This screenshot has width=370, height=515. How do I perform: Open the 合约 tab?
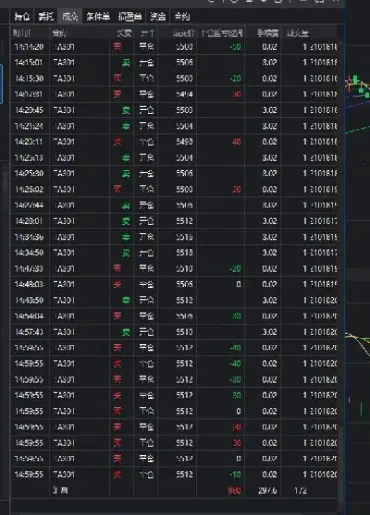(182, 16)
